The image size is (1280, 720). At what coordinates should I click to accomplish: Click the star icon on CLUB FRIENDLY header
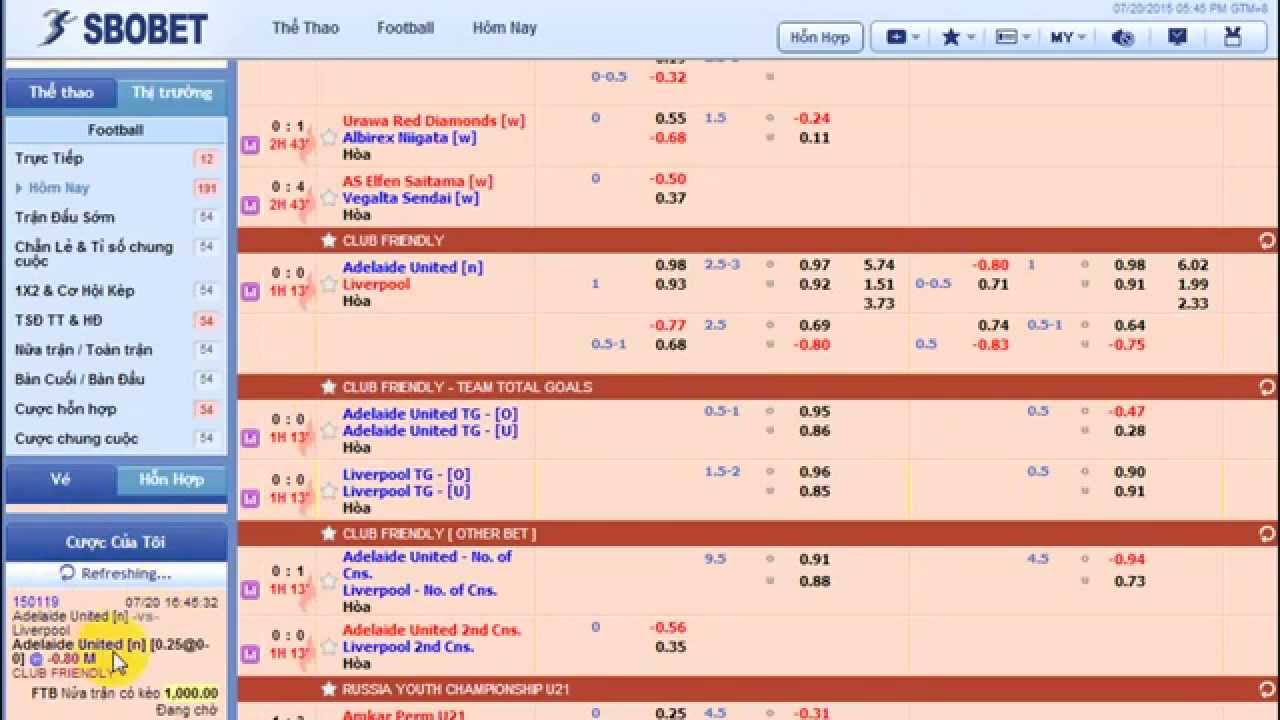click(328, 241)
